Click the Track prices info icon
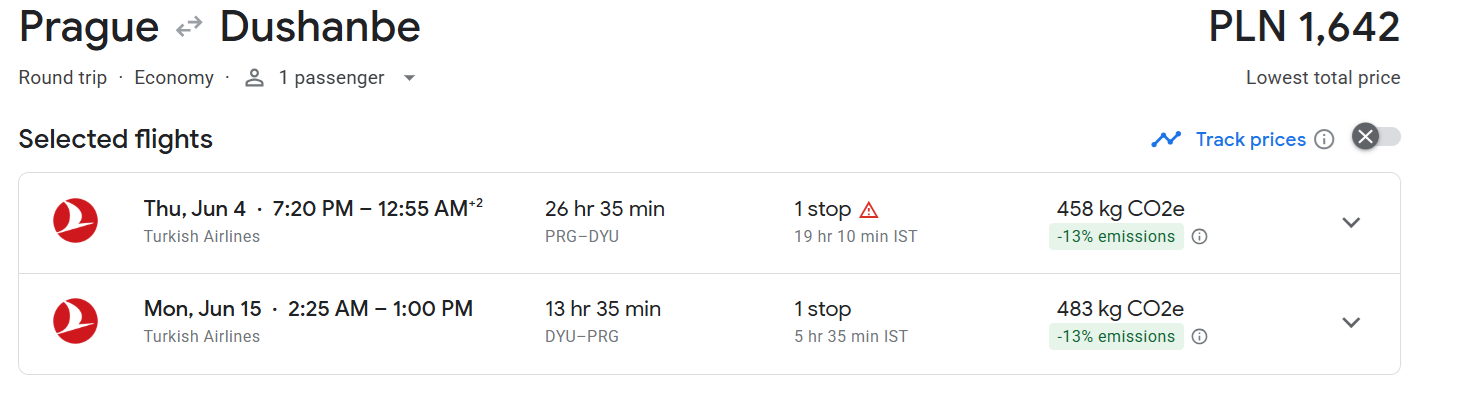1465x397 pixels. coord(1324,139)
